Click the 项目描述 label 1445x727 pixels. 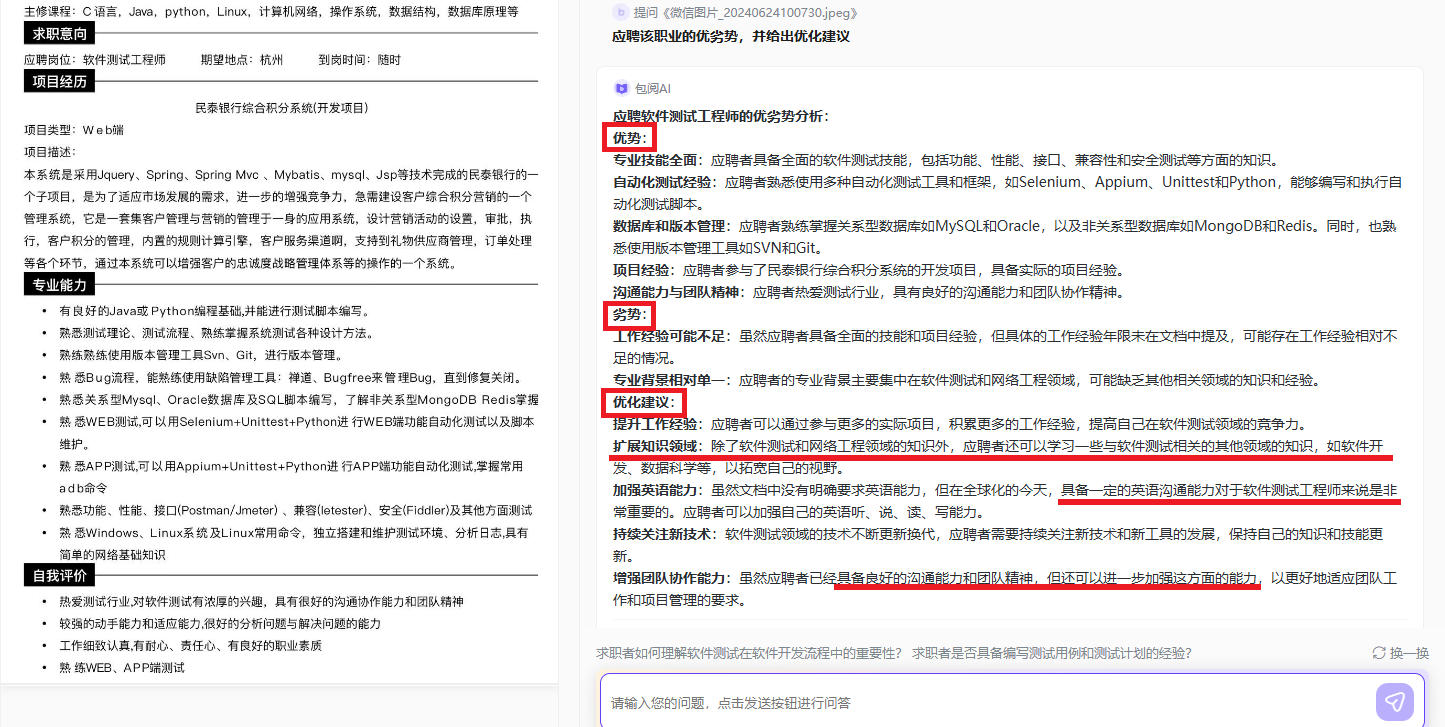50,152
